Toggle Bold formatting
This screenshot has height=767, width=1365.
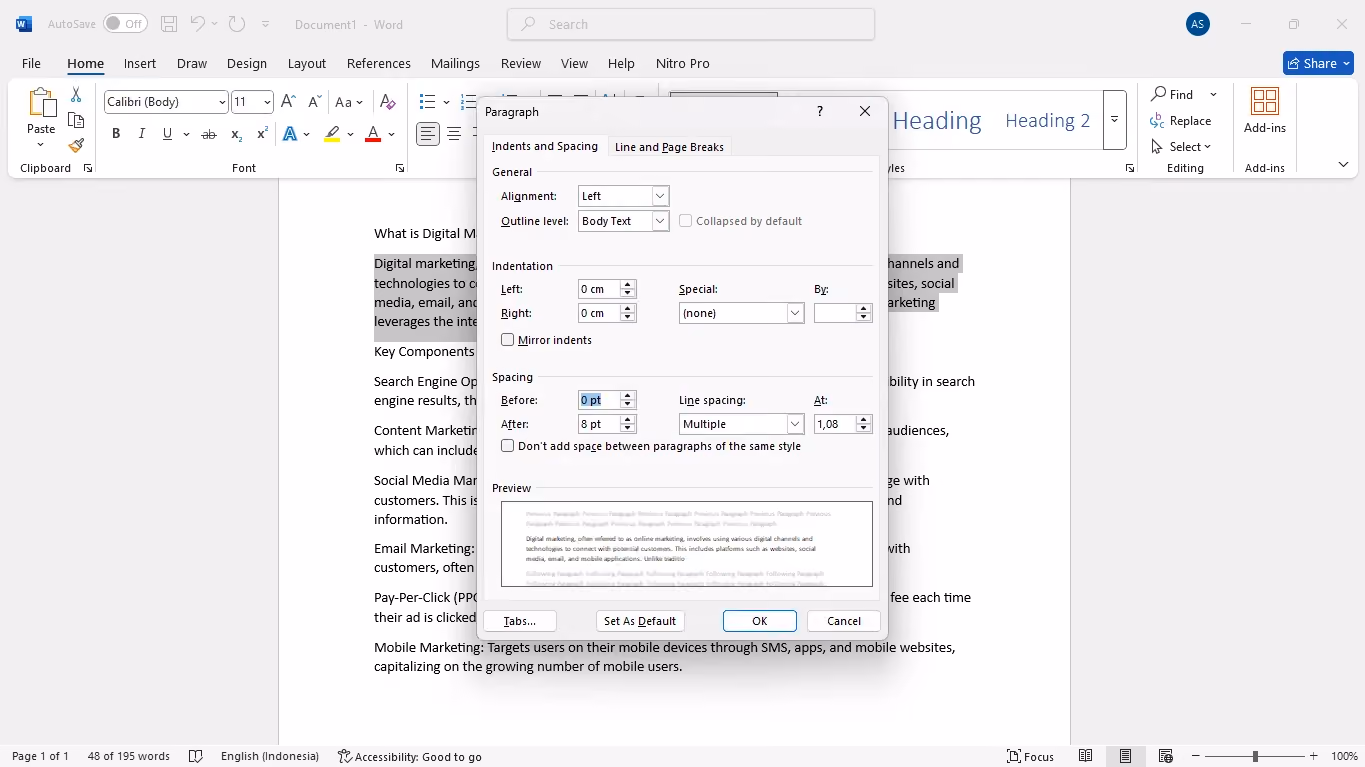(116, 134)
